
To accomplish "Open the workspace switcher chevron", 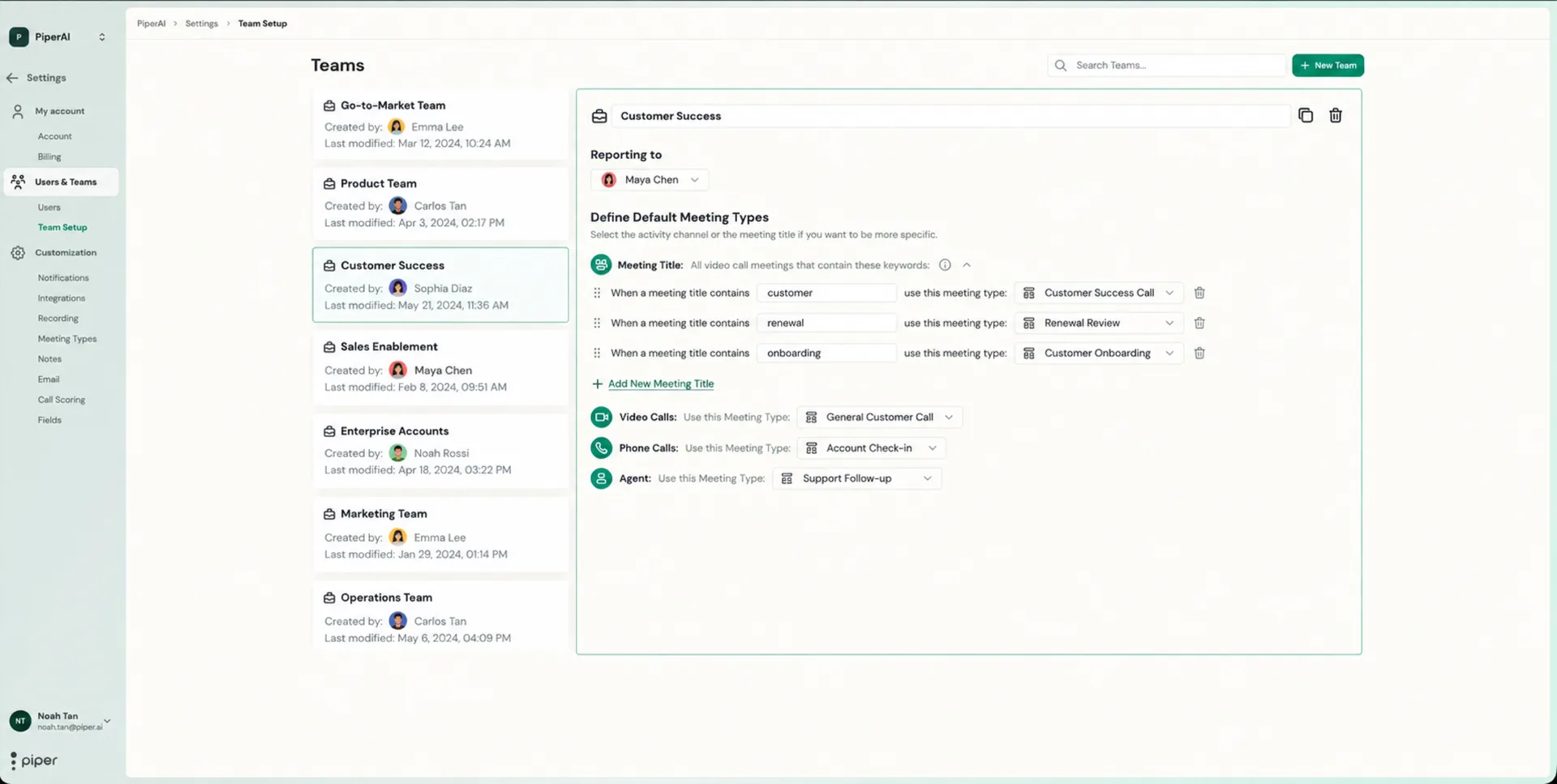I will 102,36.
